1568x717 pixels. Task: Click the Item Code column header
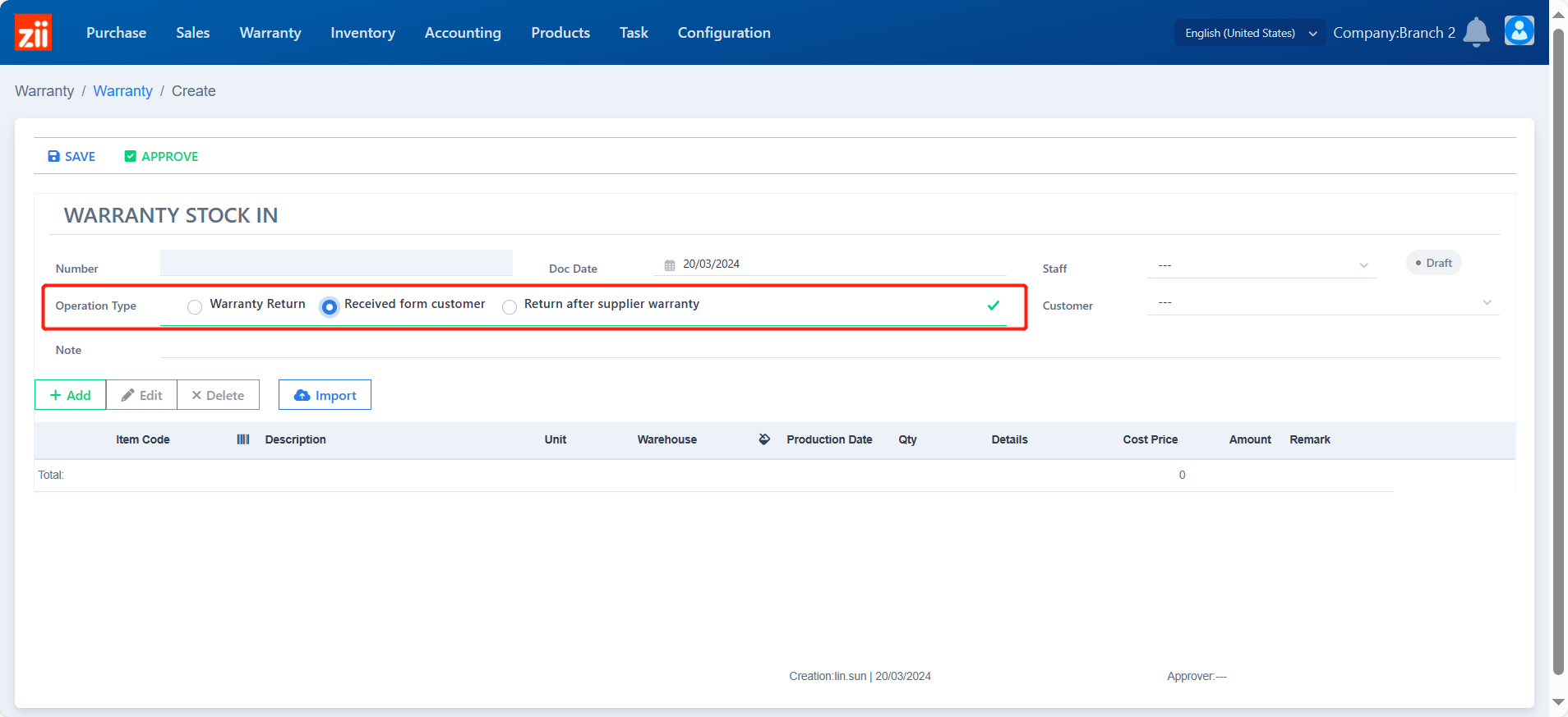(x=143, y=439)
